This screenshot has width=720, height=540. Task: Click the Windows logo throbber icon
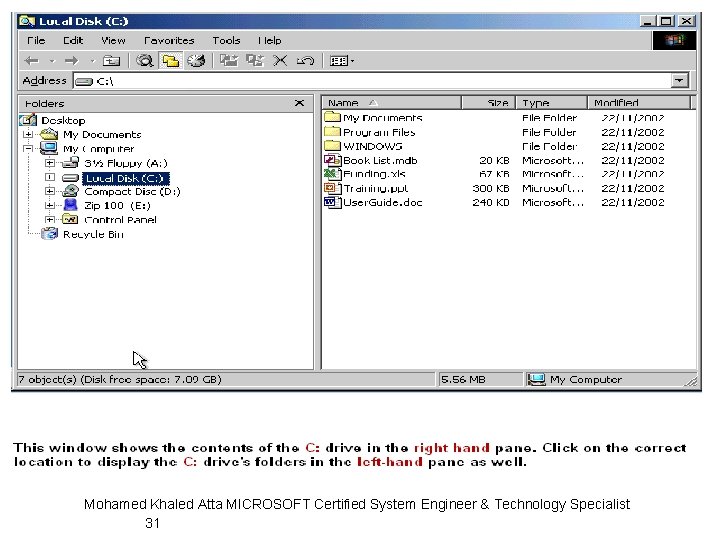pyautogui.click(x=674, y=40)
